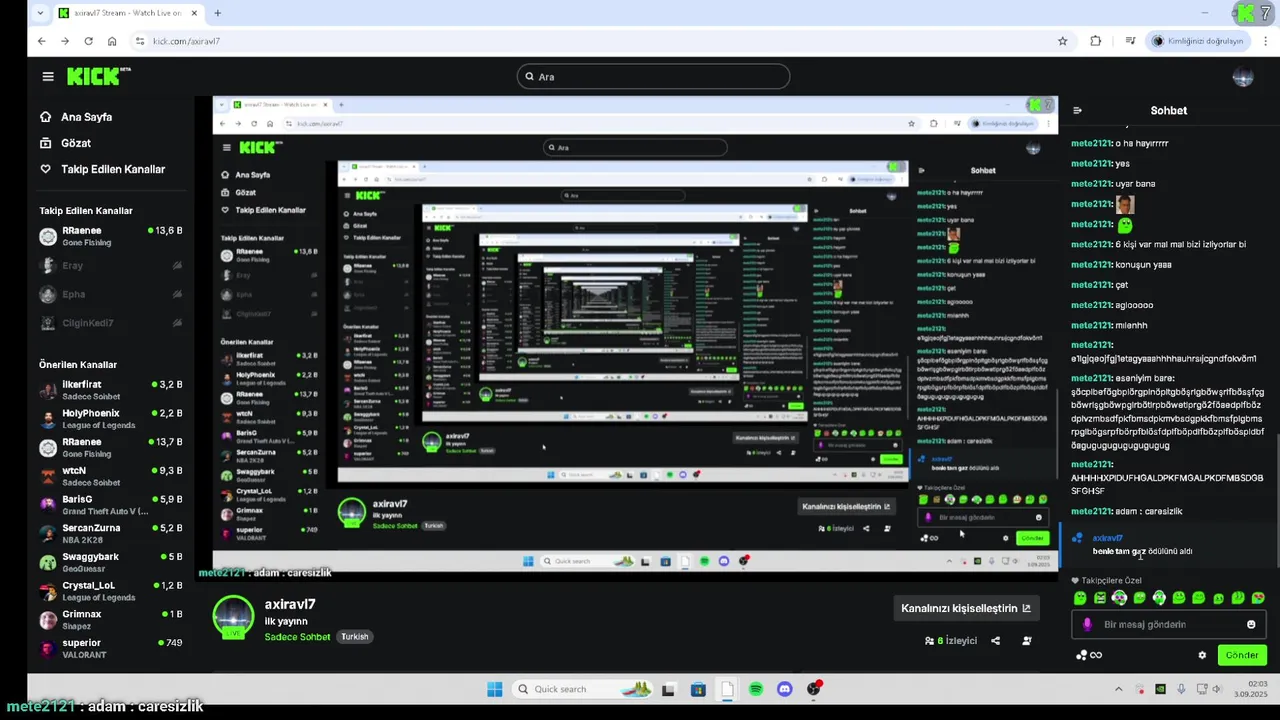Open HolyPhoenix League of Legends channel

click(x=110, y=419)
